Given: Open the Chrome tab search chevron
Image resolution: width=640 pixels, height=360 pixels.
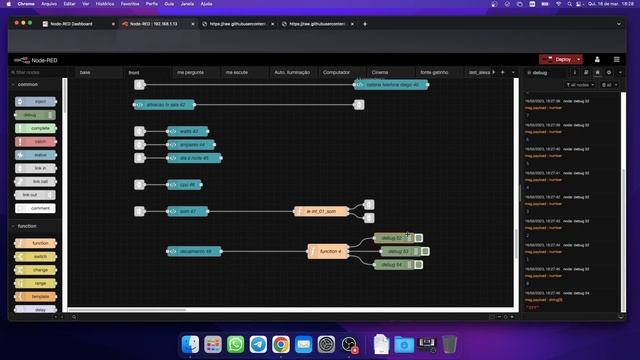Looking at the screenshot, I should 619,24.
